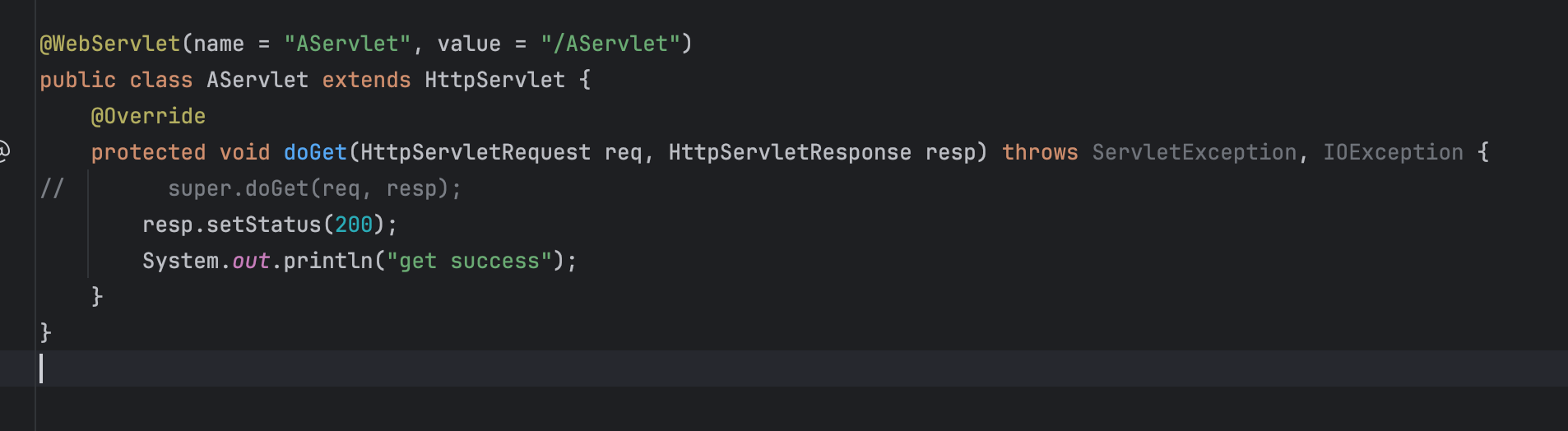Screen dimensions: 1568x431
Task: Click the overrides gutter icon beside doGet
Action: point(4,151)
